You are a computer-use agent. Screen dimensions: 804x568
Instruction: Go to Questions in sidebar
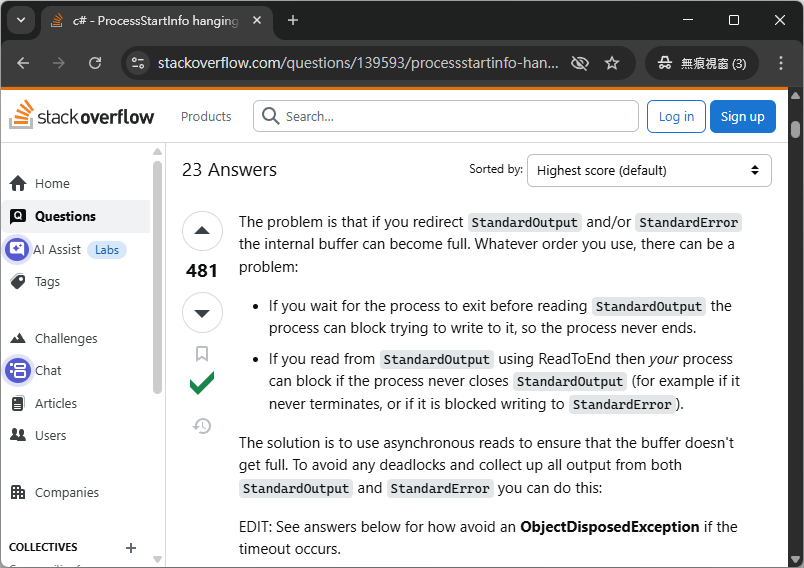pyautogui.click(x=65, y=216)
